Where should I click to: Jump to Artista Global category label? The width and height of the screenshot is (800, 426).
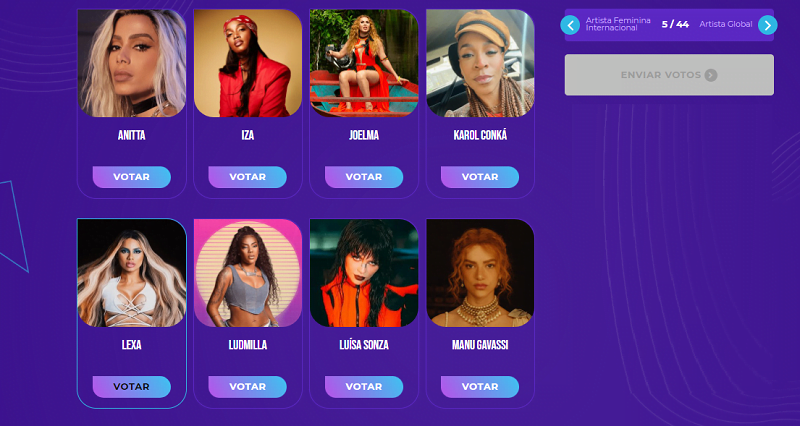click(x=726, y=24)
